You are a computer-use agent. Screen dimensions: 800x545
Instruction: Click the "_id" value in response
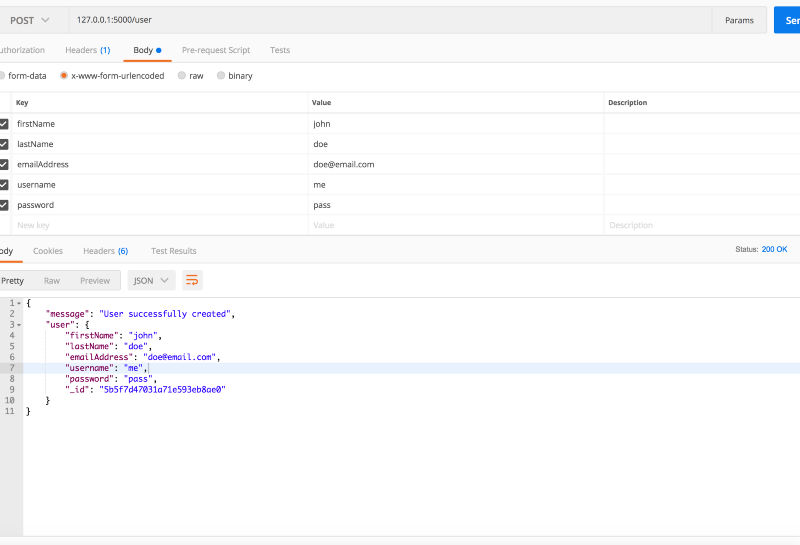pos(162,389)
